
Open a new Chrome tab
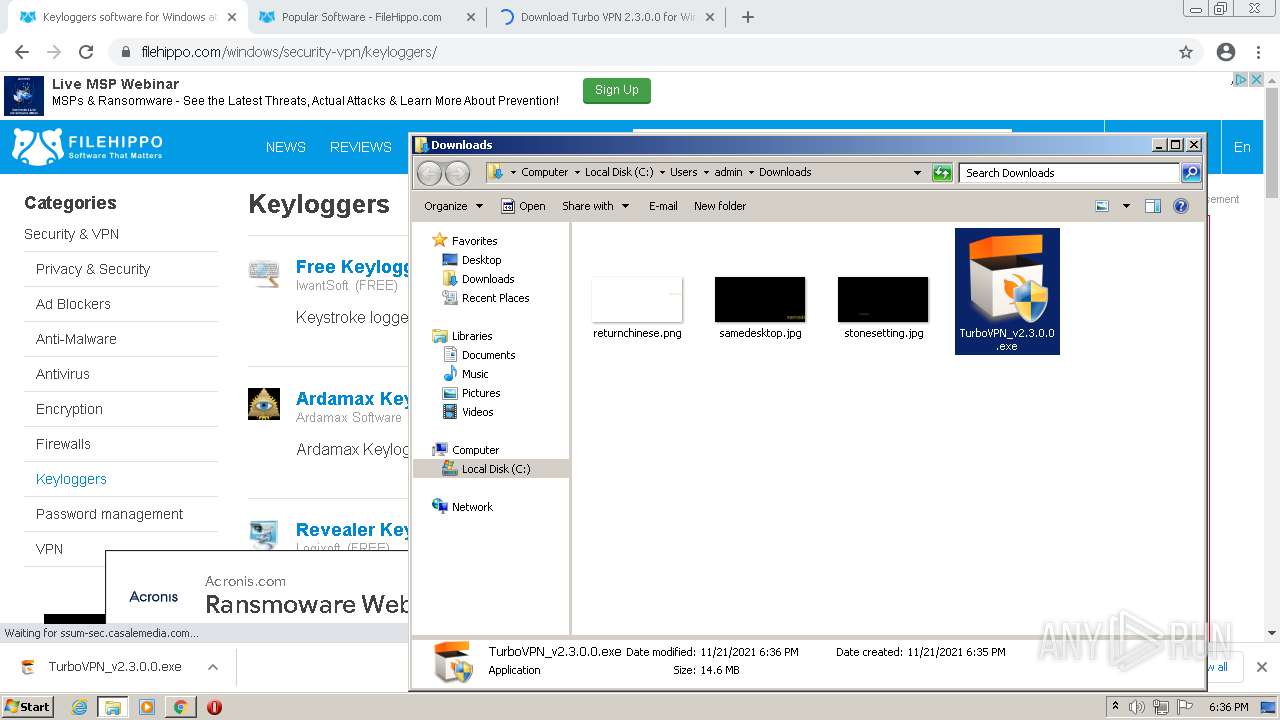pyautogui.click(x=747, y=17)
